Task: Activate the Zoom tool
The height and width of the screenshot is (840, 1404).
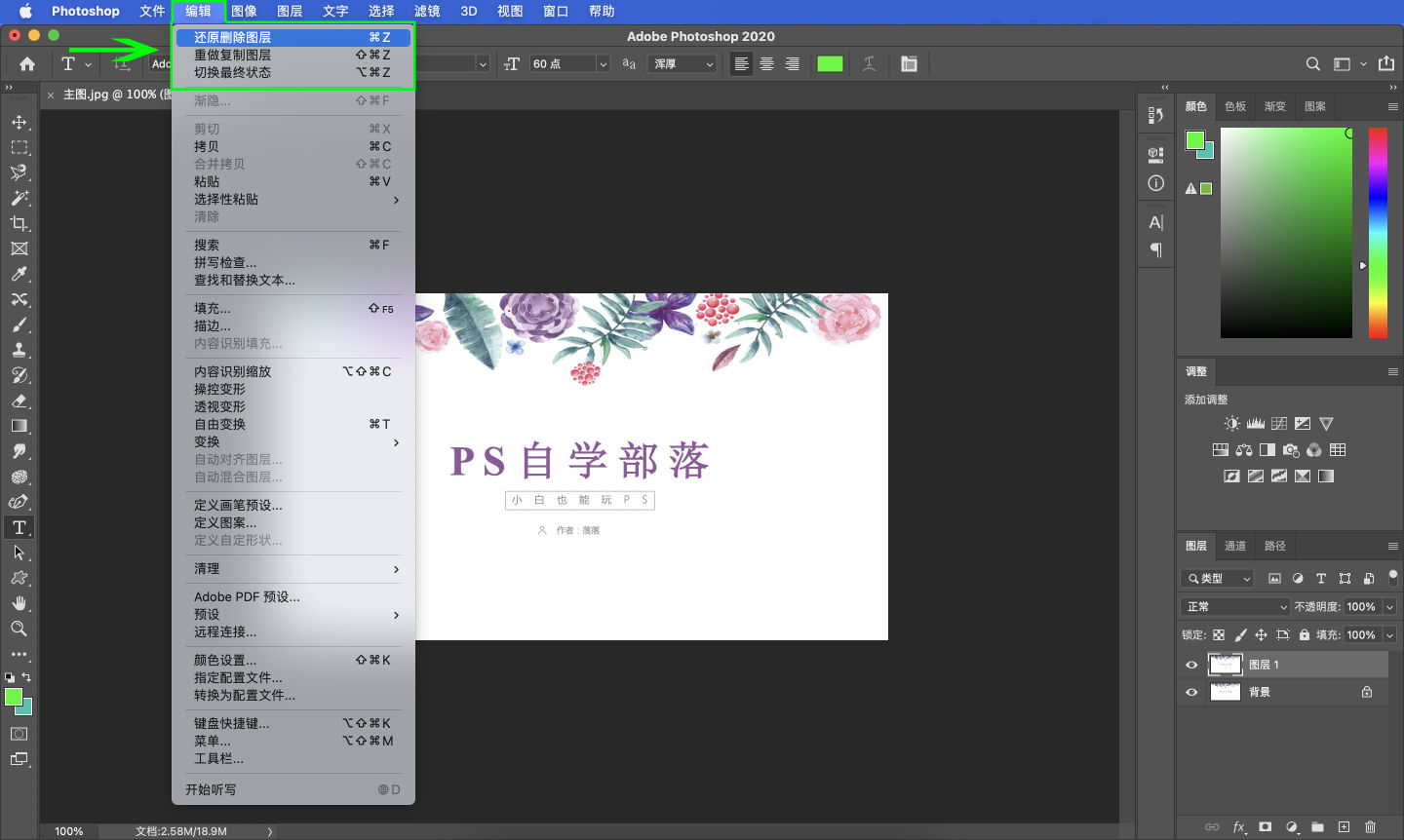Action: point(19,629)
